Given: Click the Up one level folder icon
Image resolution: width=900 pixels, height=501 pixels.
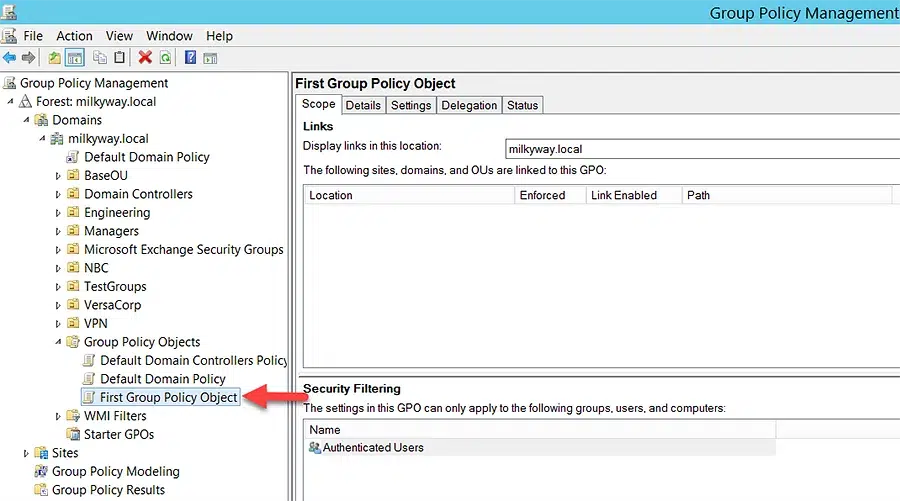Looking at the screenshot, I should (x=55, y=57).
